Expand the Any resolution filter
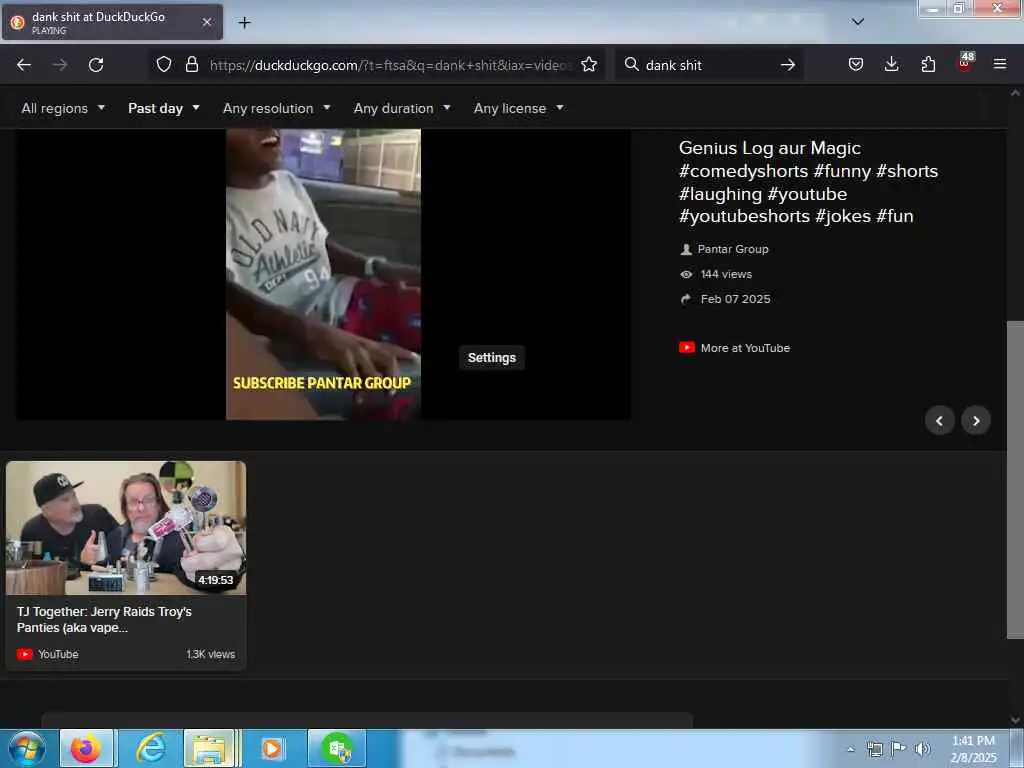The width and height of the screenshot is (1024, 768). click(x=277, y=108)
